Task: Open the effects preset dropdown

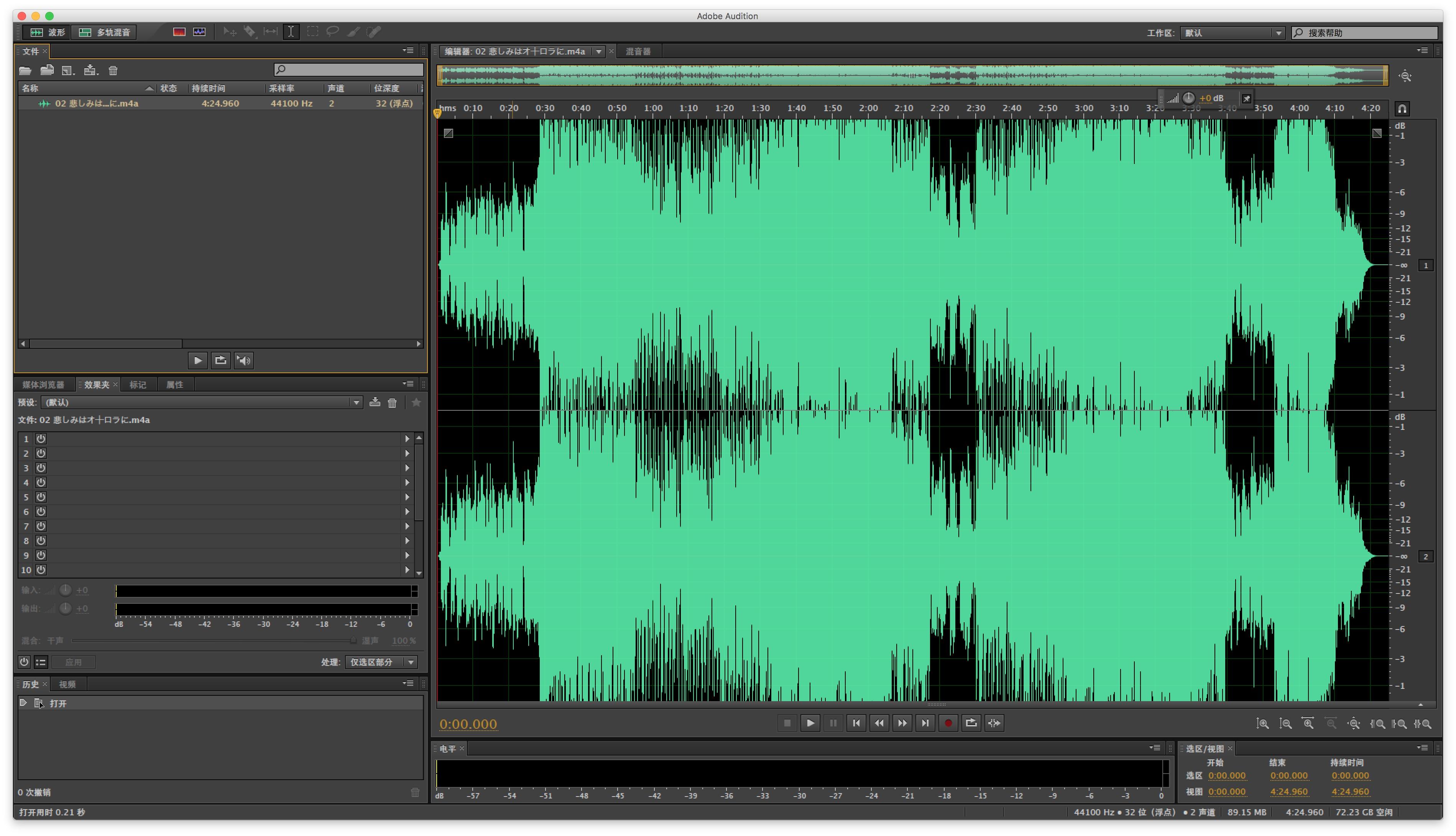Action: pos(202,403)
